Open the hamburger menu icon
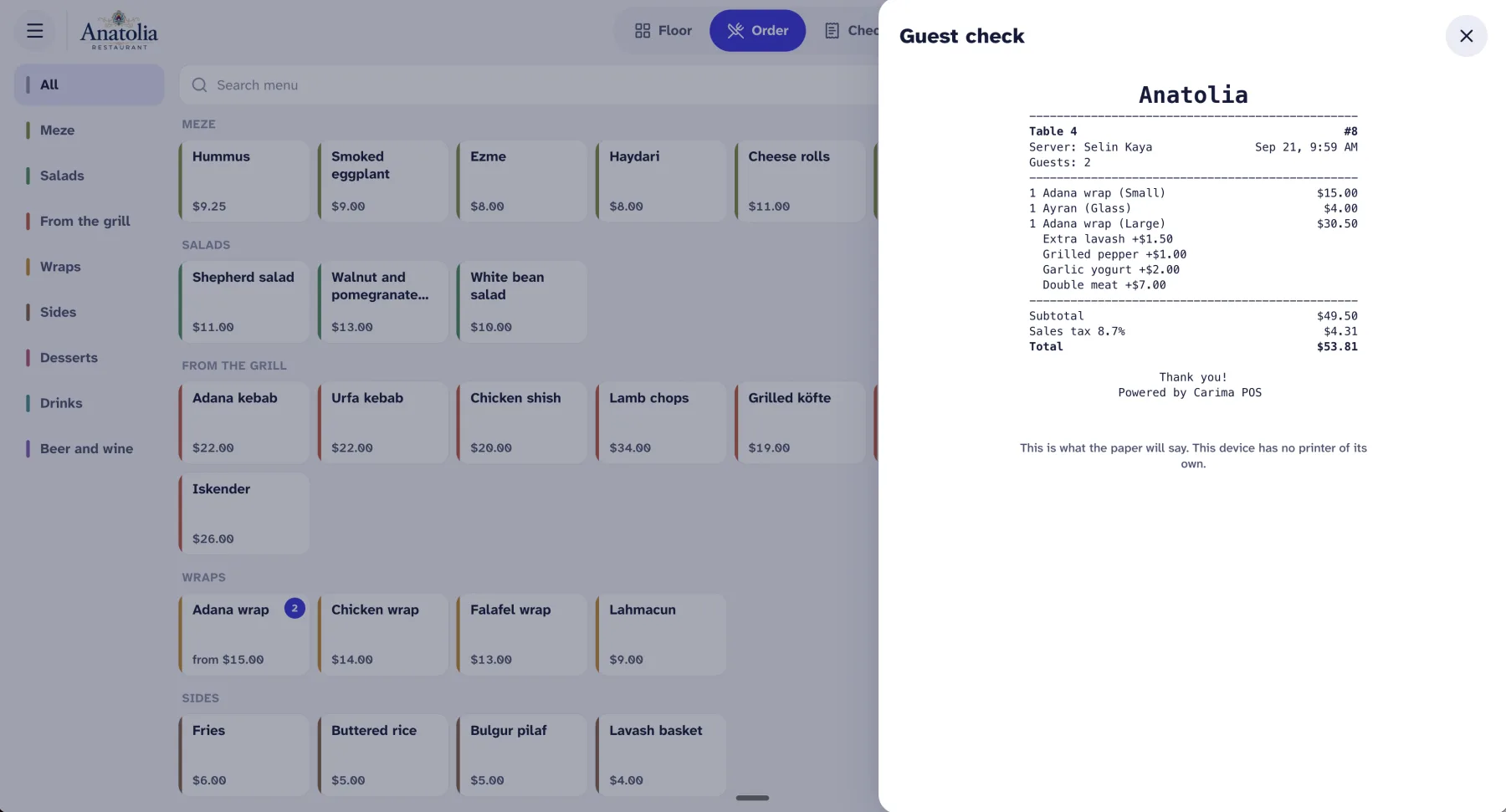 coord(34,31)
